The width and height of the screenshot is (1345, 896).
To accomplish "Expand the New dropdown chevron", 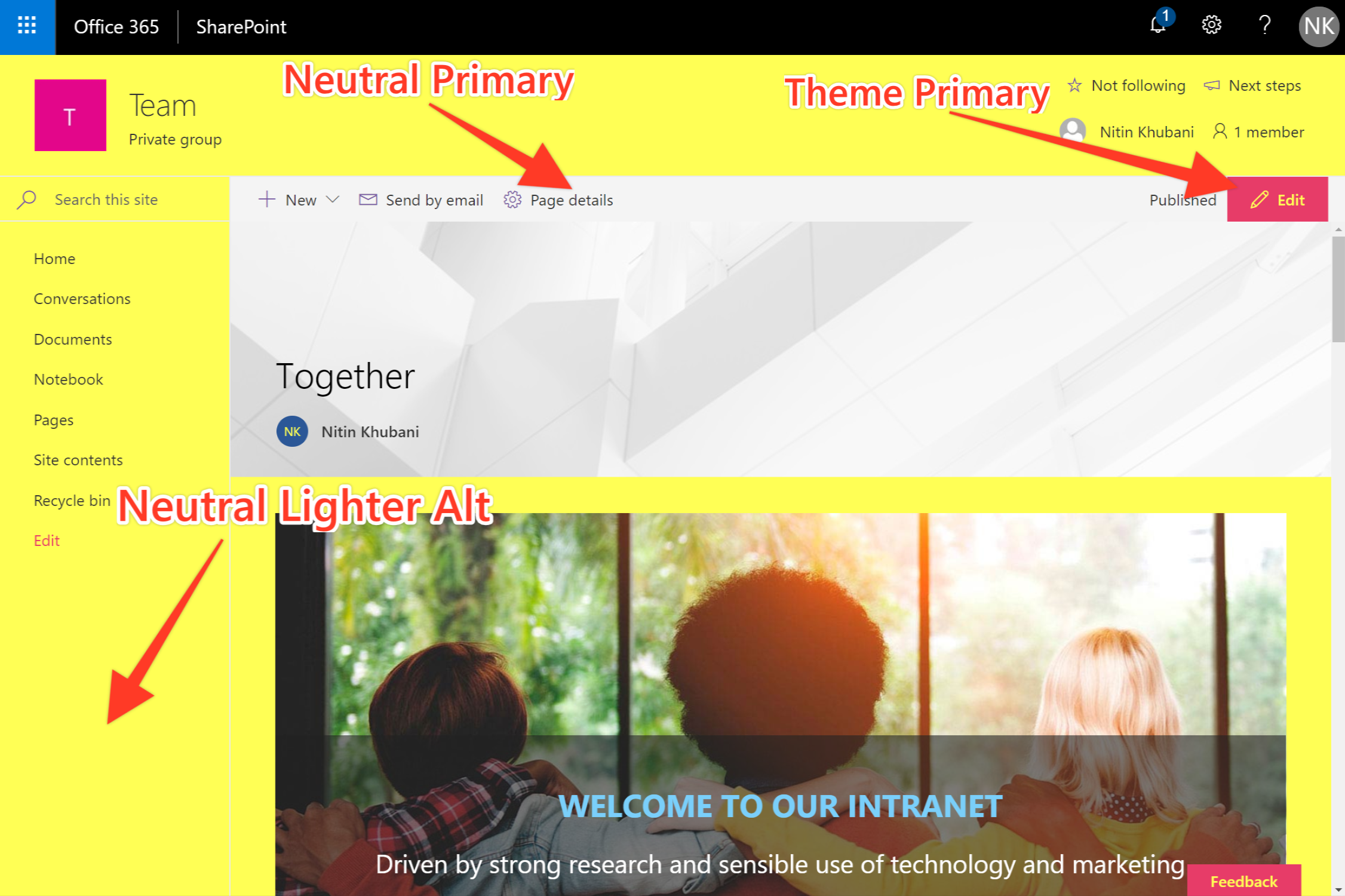I will [333, 200].
